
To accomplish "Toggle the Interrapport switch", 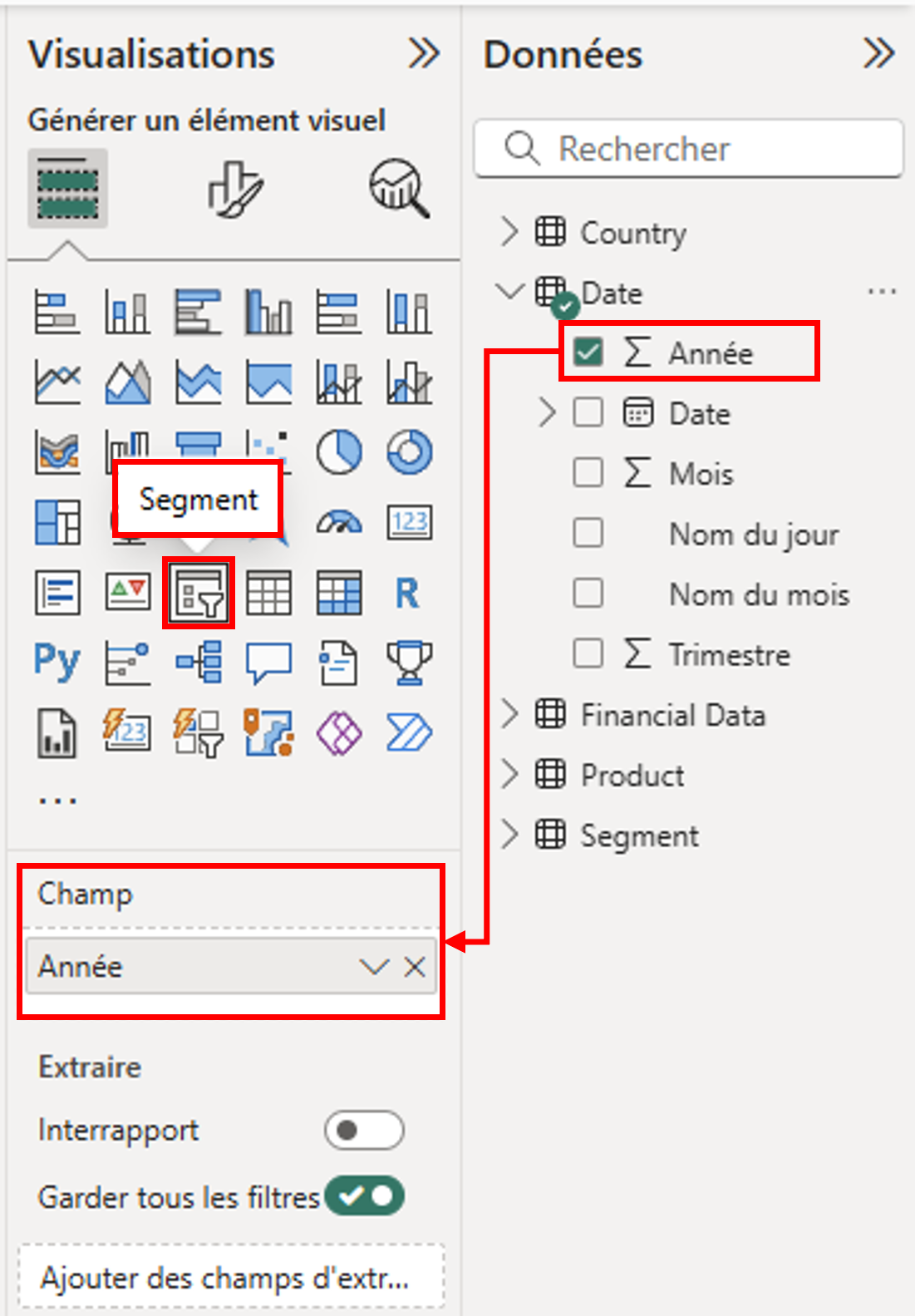I will (x=364, y=1131).
